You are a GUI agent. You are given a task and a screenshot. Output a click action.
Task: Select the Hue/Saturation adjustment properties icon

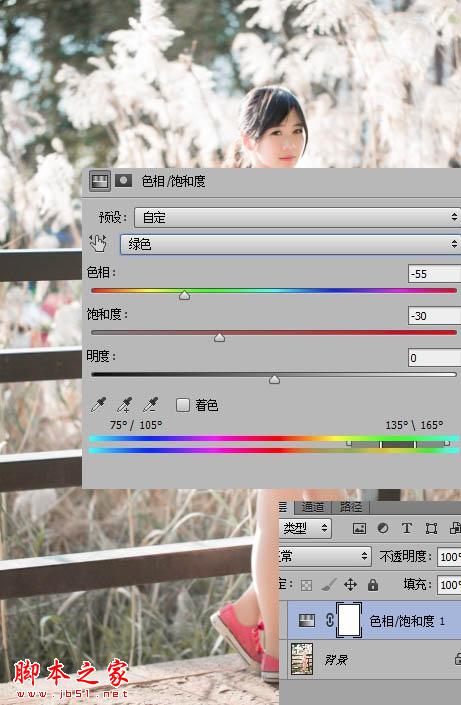point(99,181)
